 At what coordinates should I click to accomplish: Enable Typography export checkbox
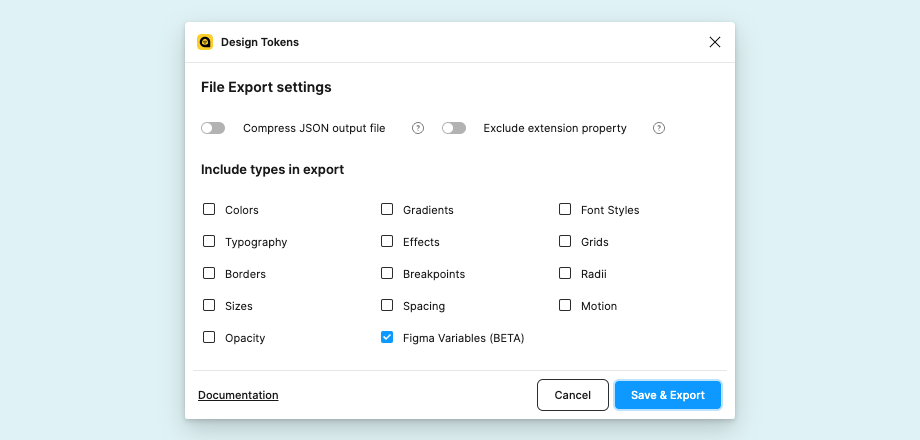[x=209, y=242]
